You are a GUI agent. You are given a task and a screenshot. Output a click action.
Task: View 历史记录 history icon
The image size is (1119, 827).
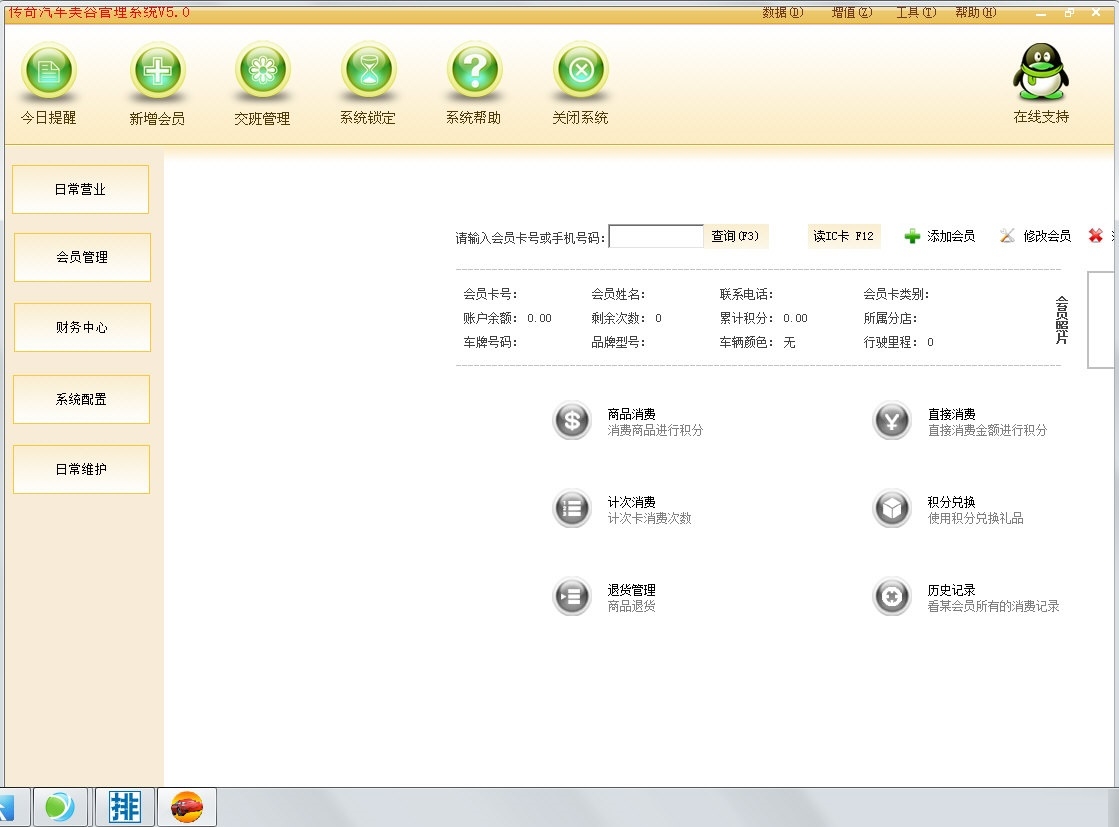tap(891, 597)
